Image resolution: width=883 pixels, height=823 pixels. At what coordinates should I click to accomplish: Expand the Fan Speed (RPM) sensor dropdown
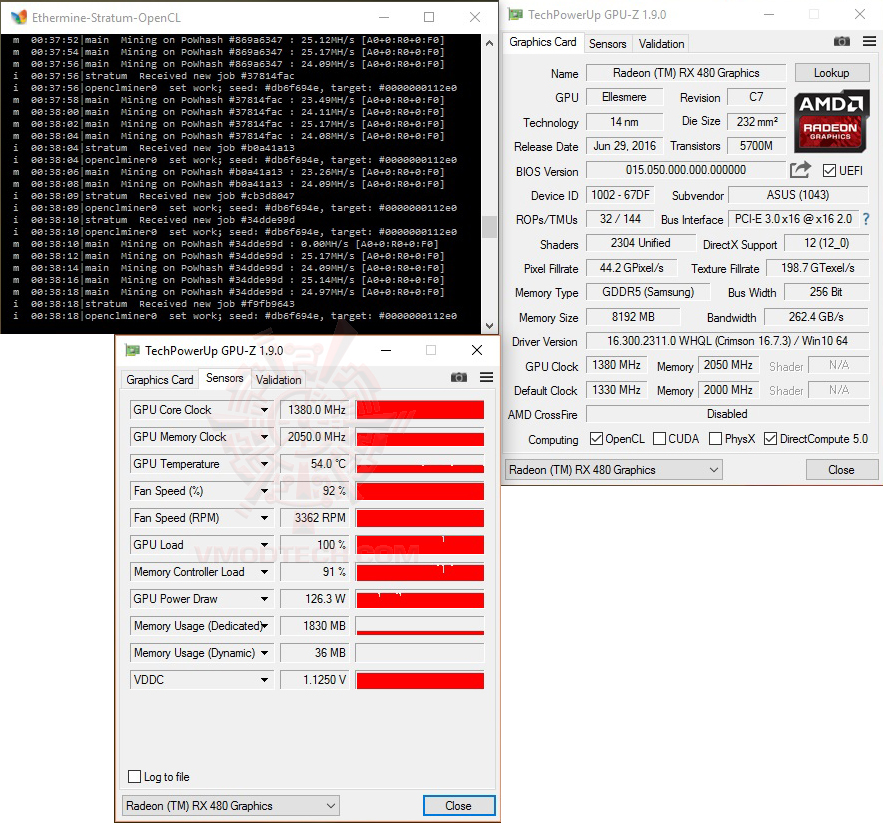click(x=264, y=518)
